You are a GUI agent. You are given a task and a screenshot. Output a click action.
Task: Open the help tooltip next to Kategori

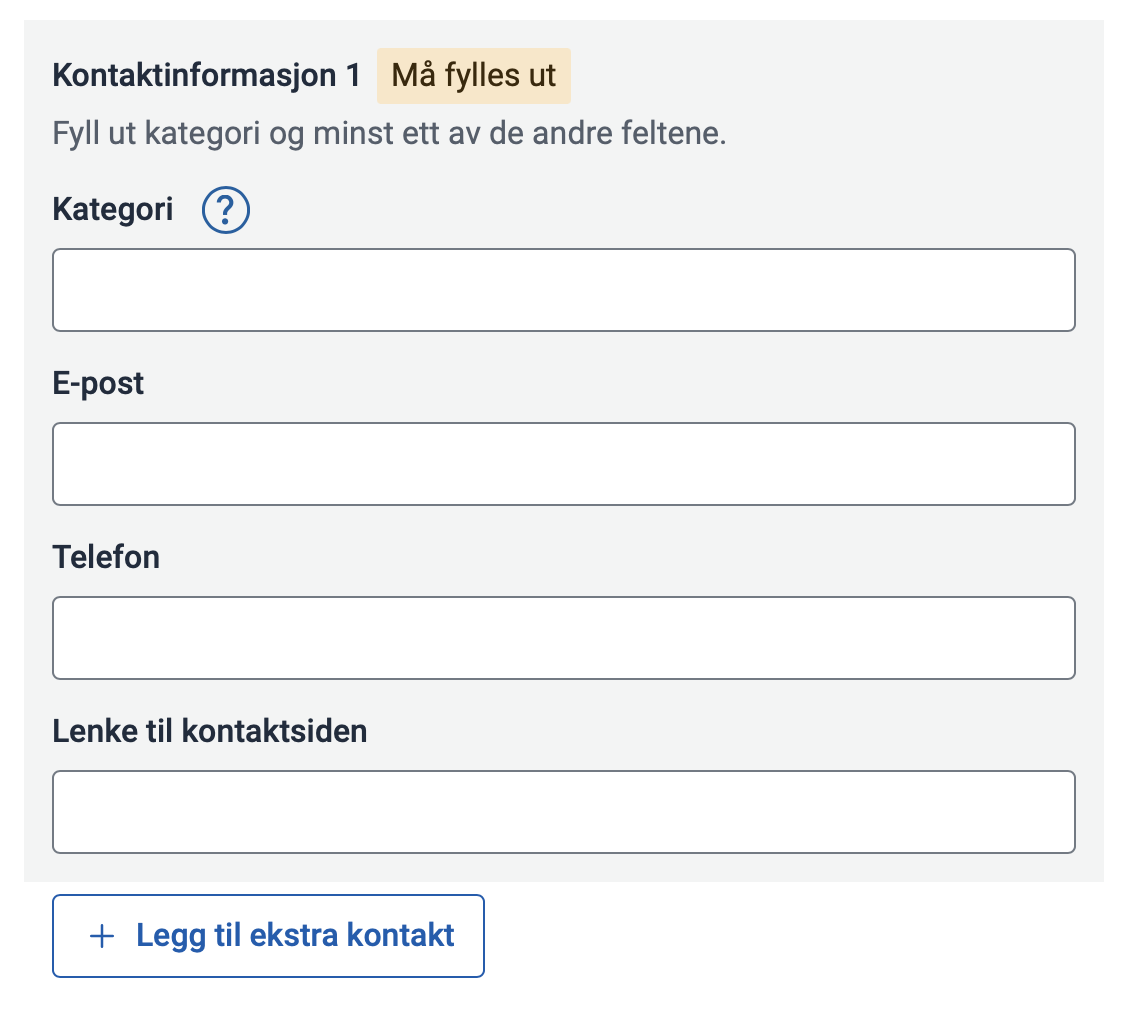coord(225,211)
